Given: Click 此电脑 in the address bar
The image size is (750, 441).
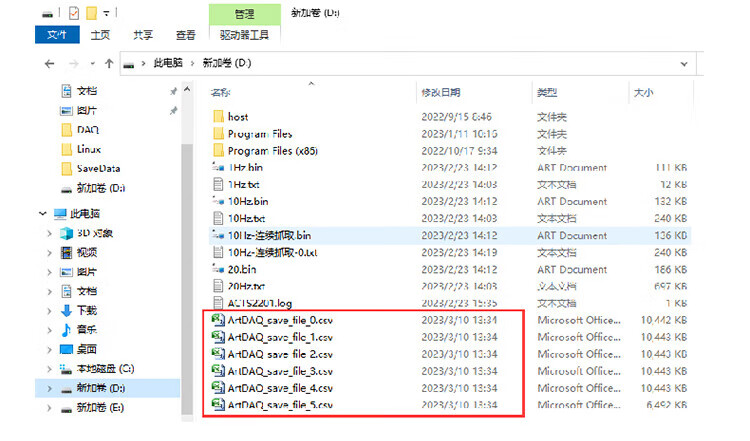Looking at the screenshot, I should click(167, 62).
